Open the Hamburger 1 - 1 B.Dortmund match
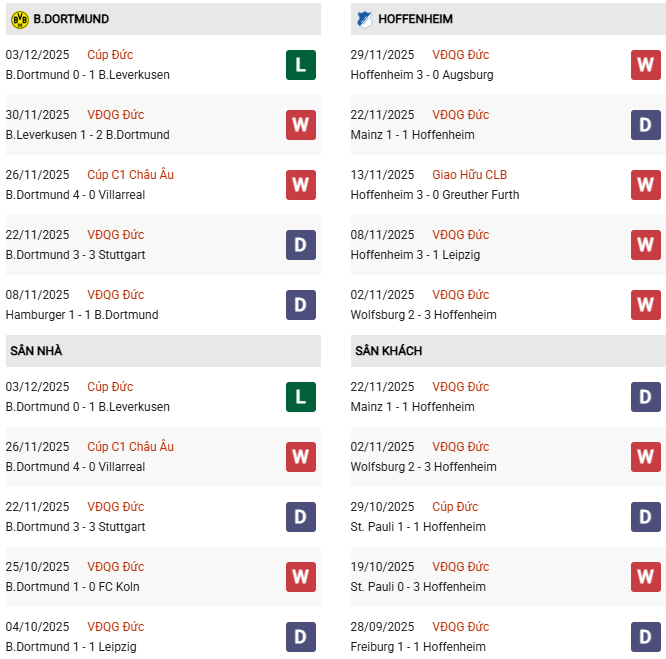The height and width of the screenshot is (659, 666). click(x=81, y=315)
